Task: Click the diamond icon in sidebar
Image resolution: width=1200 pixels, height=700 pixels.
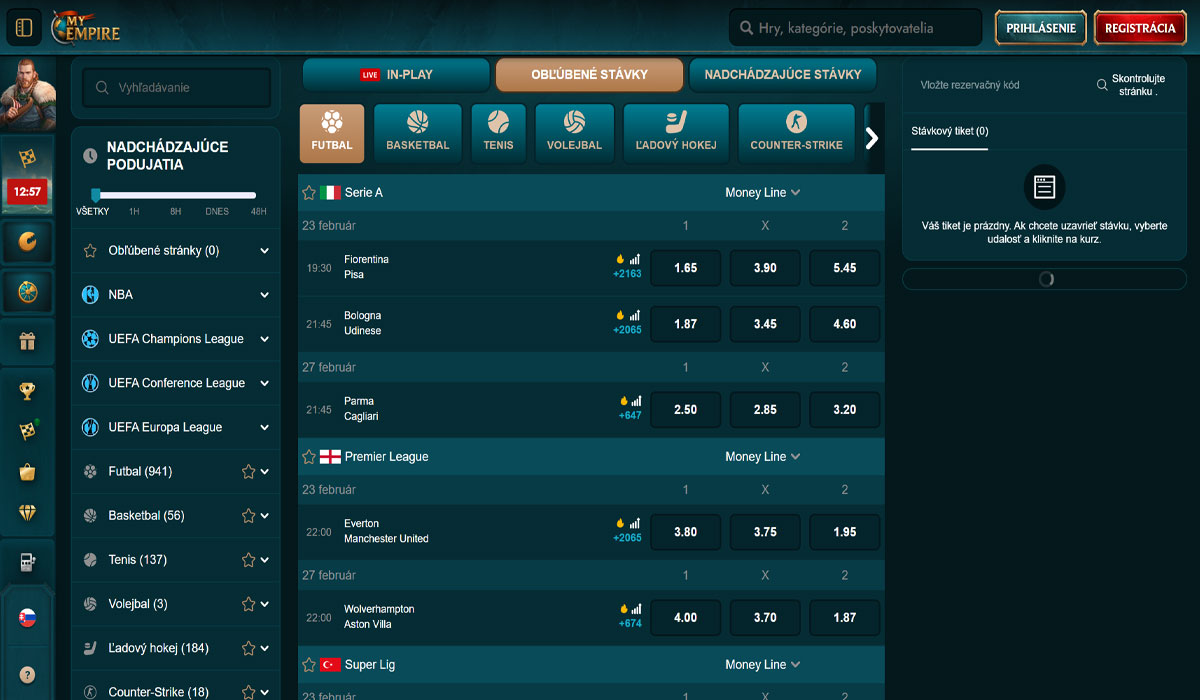Action: [x=27, y=513]
